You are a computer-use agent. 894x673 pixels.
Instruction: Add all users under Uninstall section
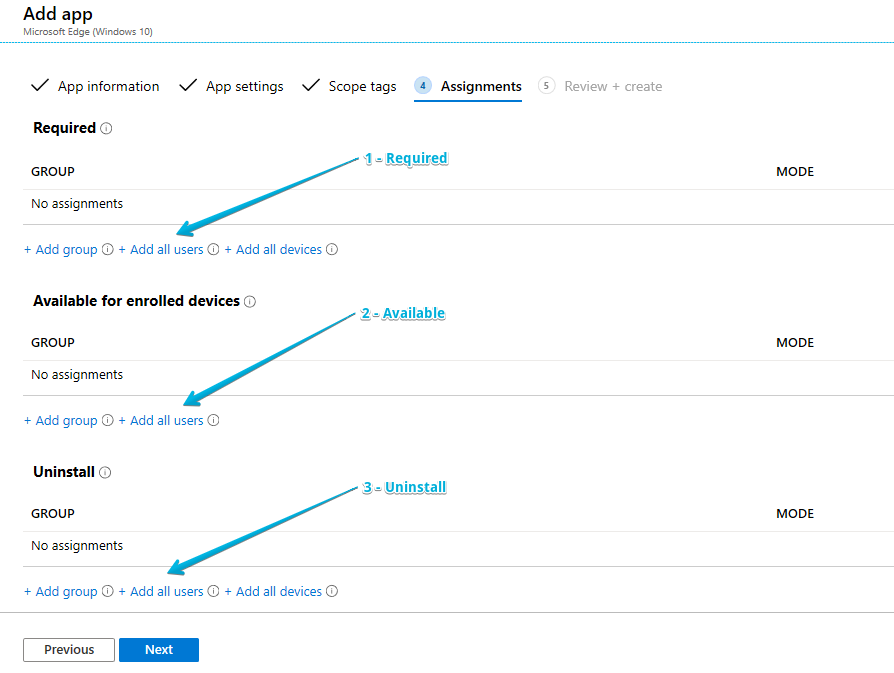161,592
